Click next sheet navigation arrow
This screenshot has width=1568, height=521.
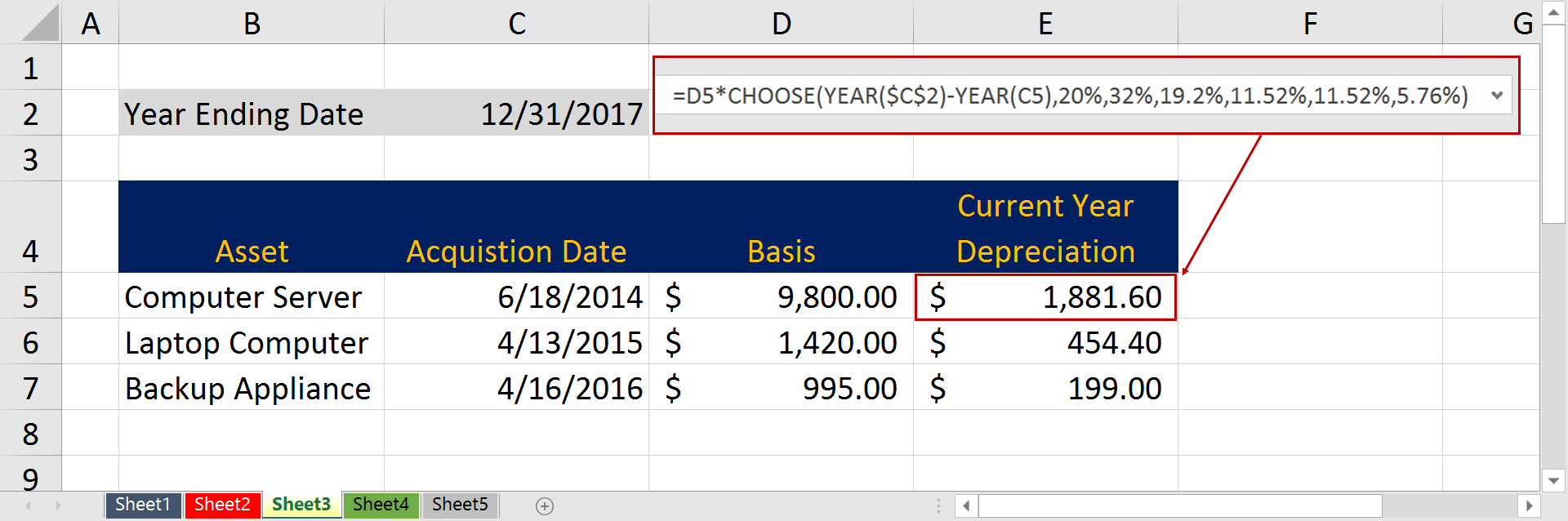(58, 506)
